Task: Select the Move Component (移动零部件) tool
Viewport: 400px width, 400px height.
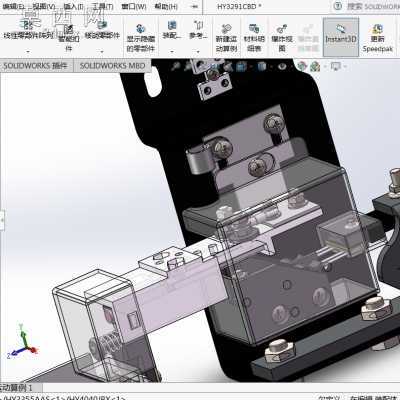Action: [x=102, y=29]
